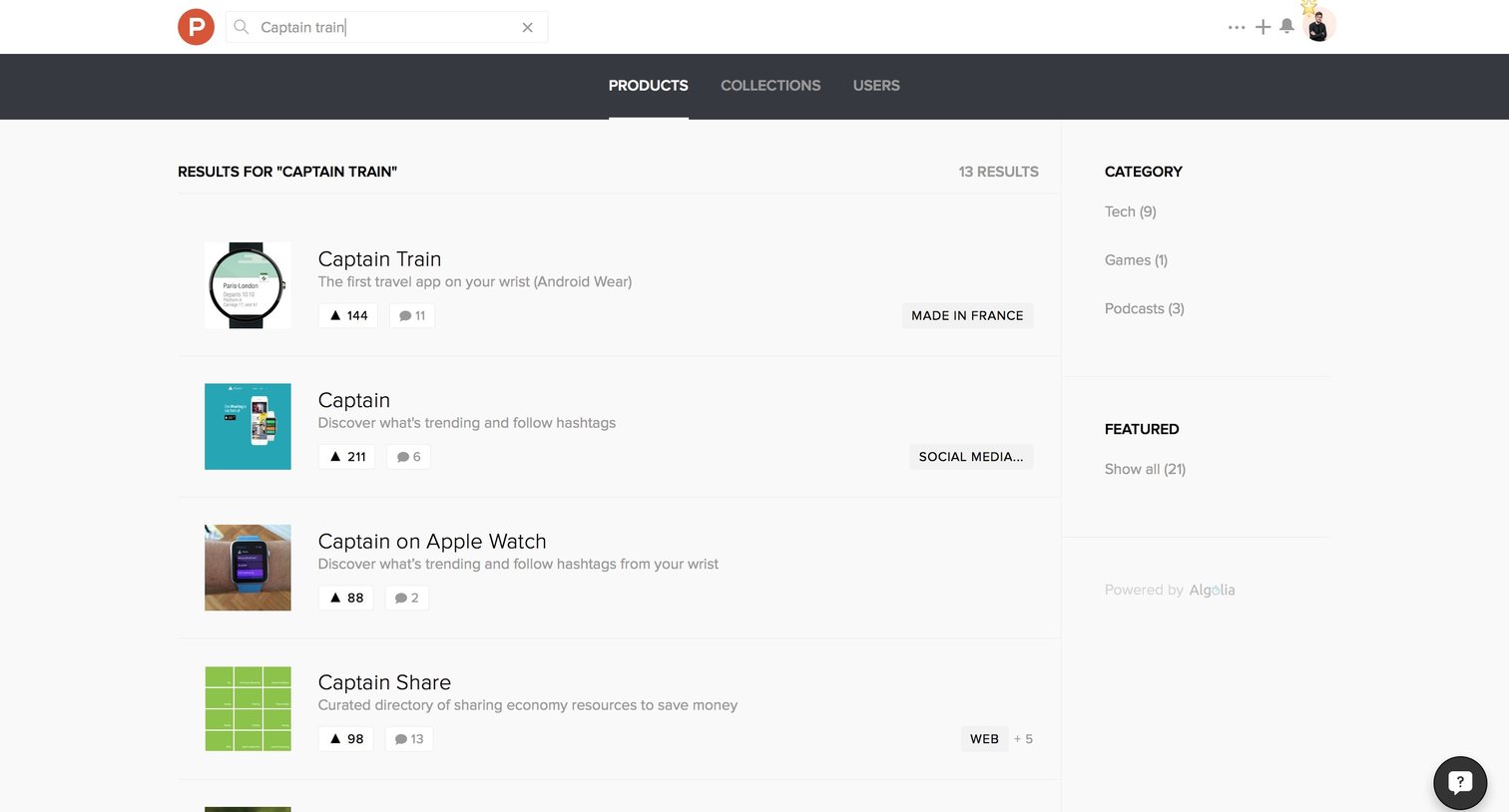Switch to the Users tab

pyautogui.click(x=876, y=86)
